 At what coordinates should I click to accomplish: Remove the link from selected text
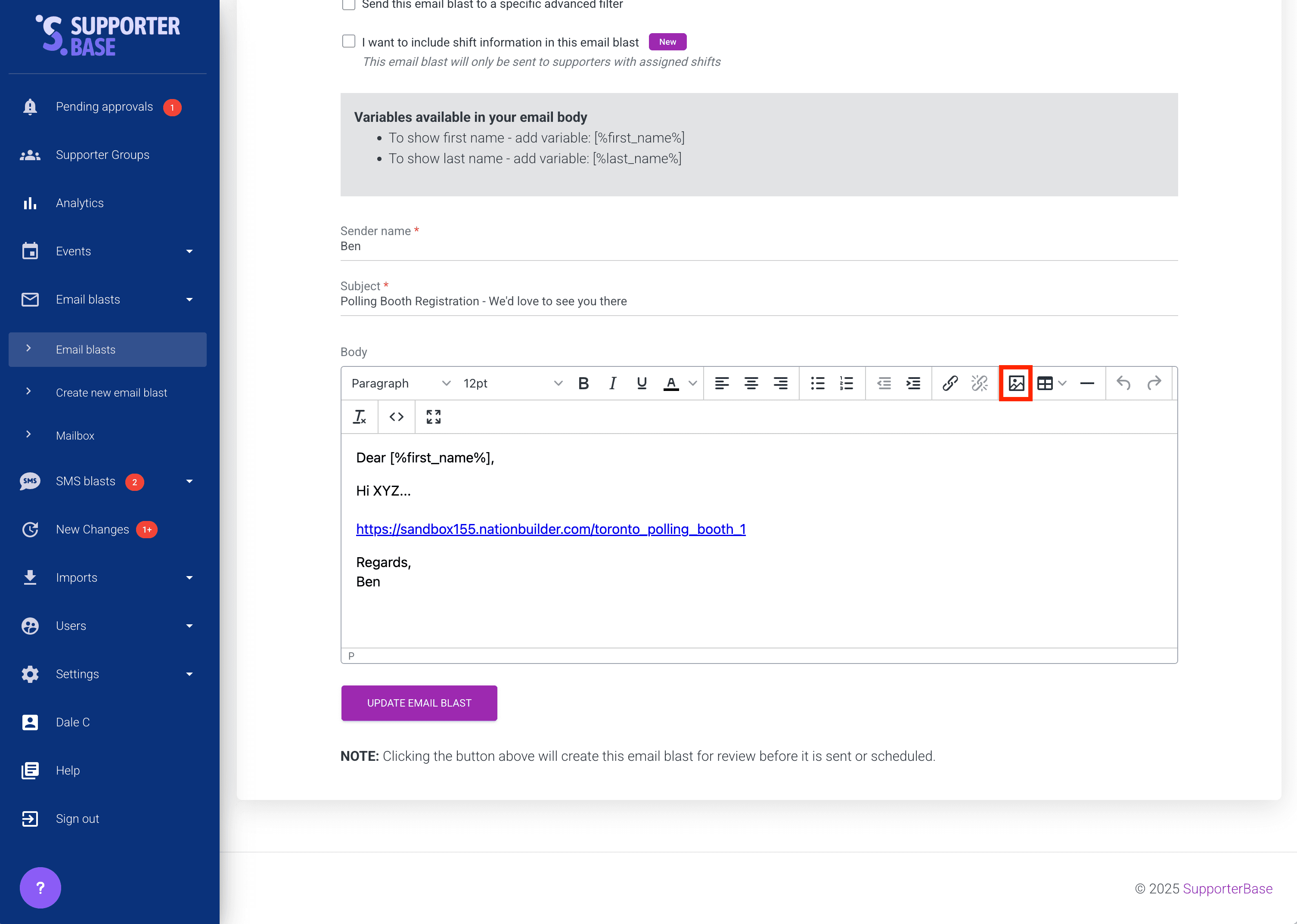pos(980,383)
